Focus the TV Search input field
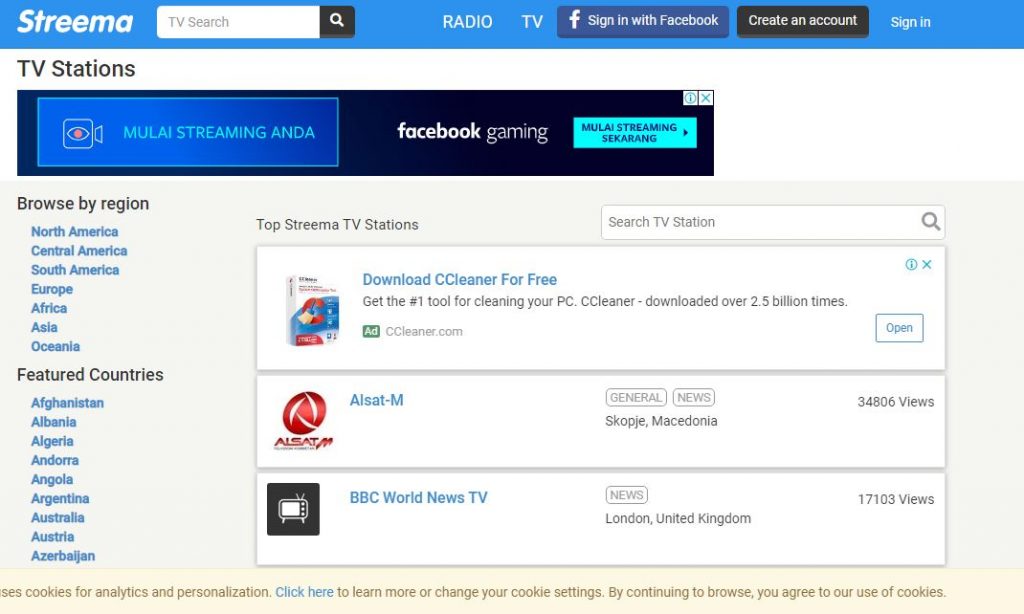 pyautogui.click(x=238, y=22)
